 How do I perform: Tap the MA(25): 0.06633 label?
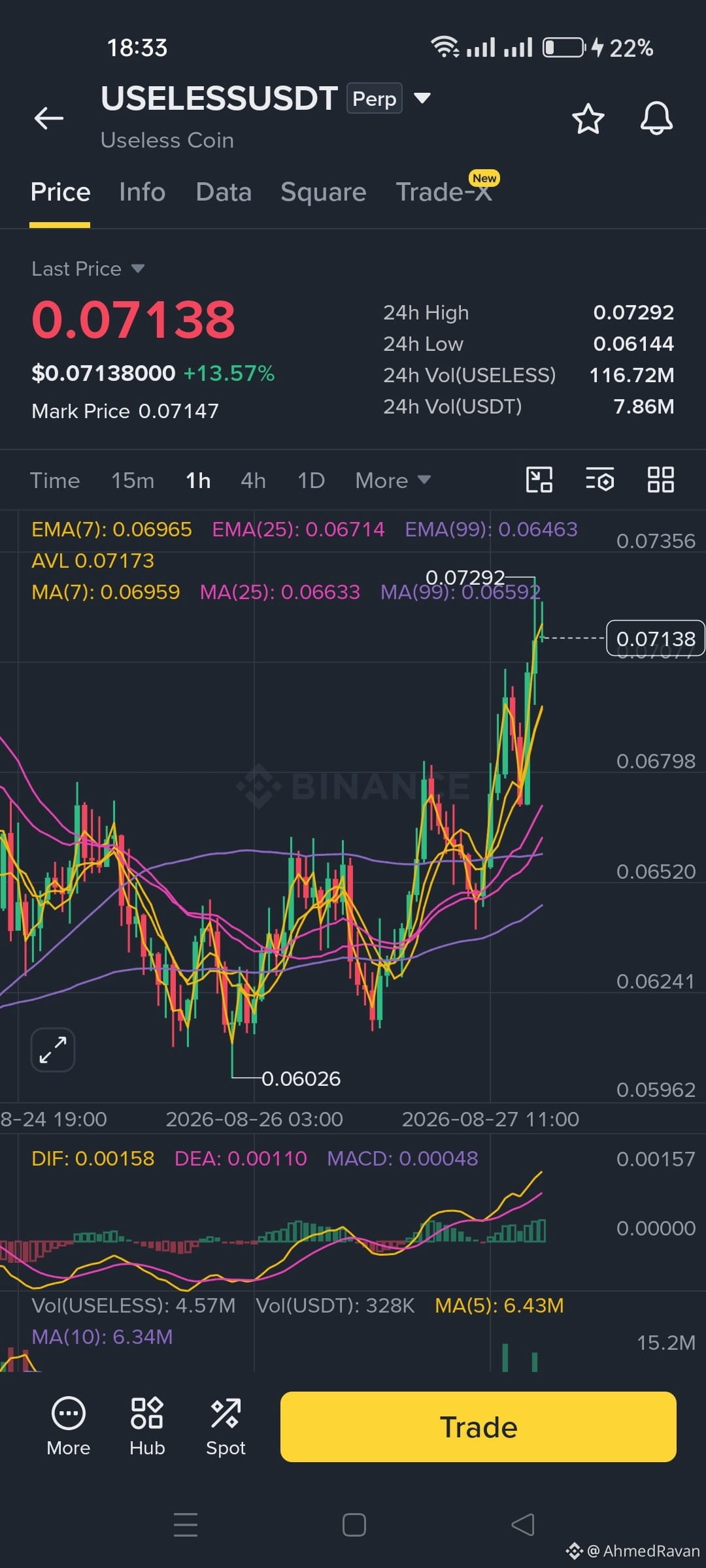coord(280,592)
